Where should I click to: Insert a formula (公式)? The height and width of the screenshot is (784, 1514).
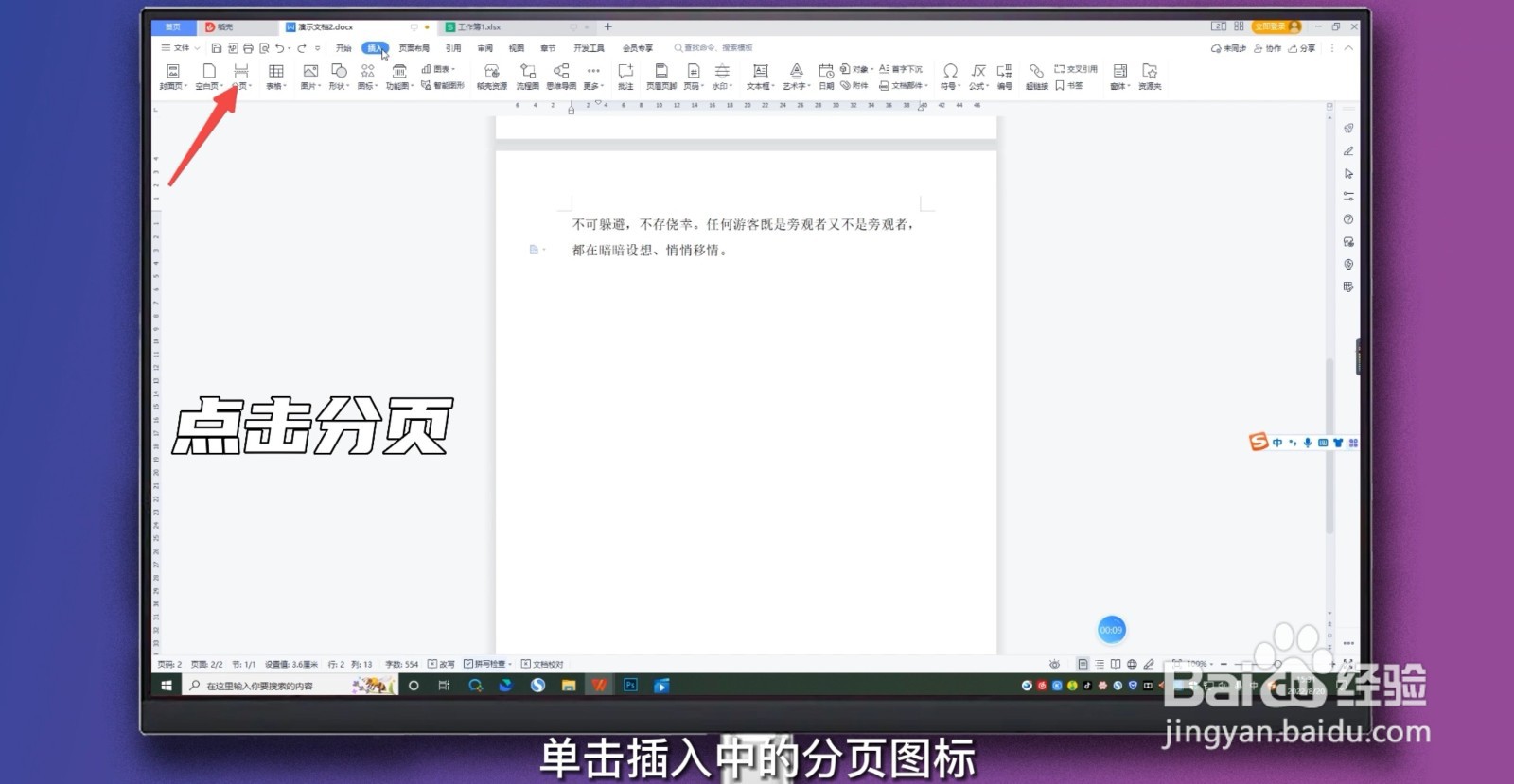click(978, 77)
